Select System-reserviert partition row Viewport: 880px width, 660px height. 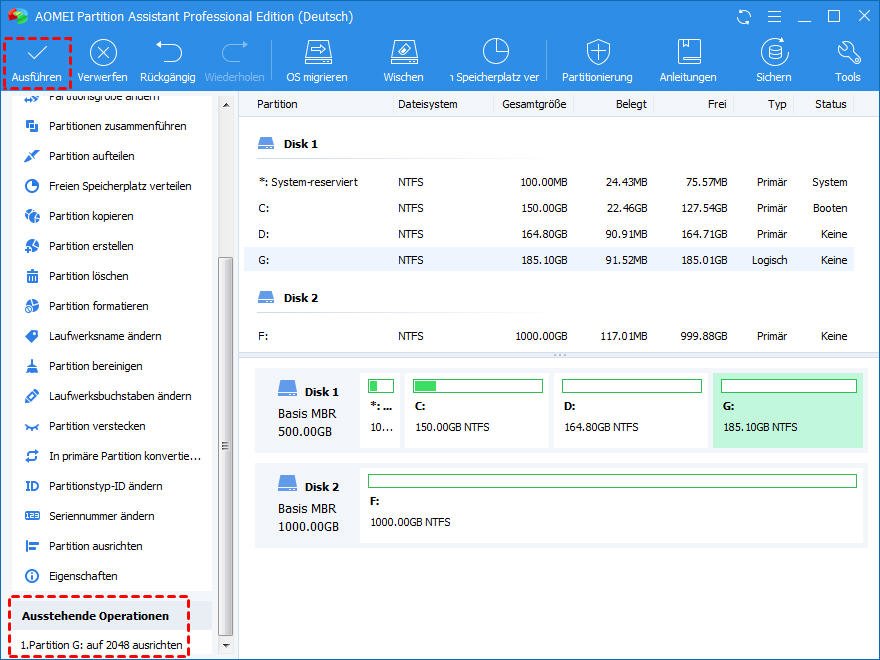point(549,182)
